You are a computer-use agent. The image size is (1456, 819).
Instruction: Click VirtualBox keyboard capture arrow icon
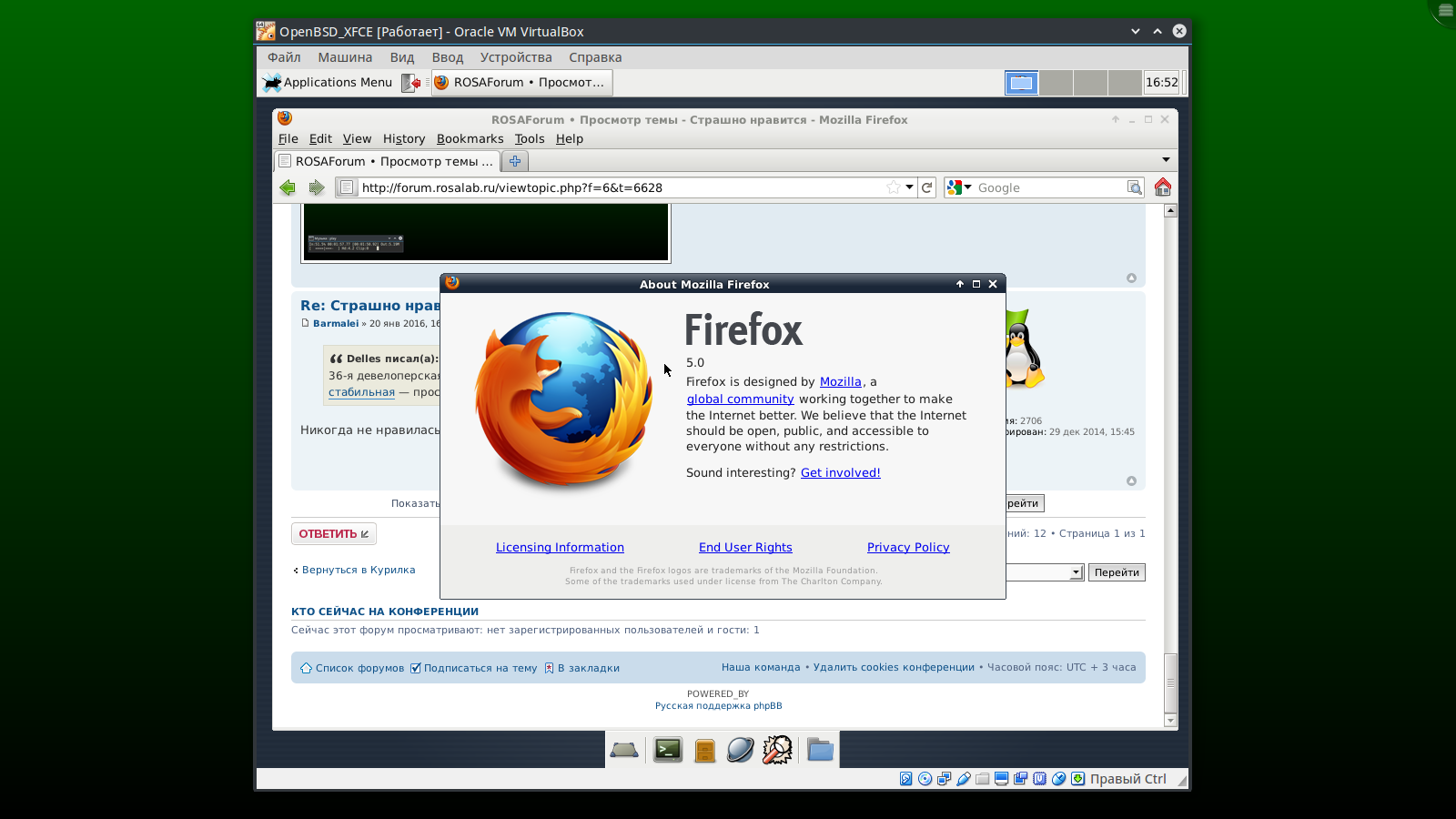(x=1077, y=779)
